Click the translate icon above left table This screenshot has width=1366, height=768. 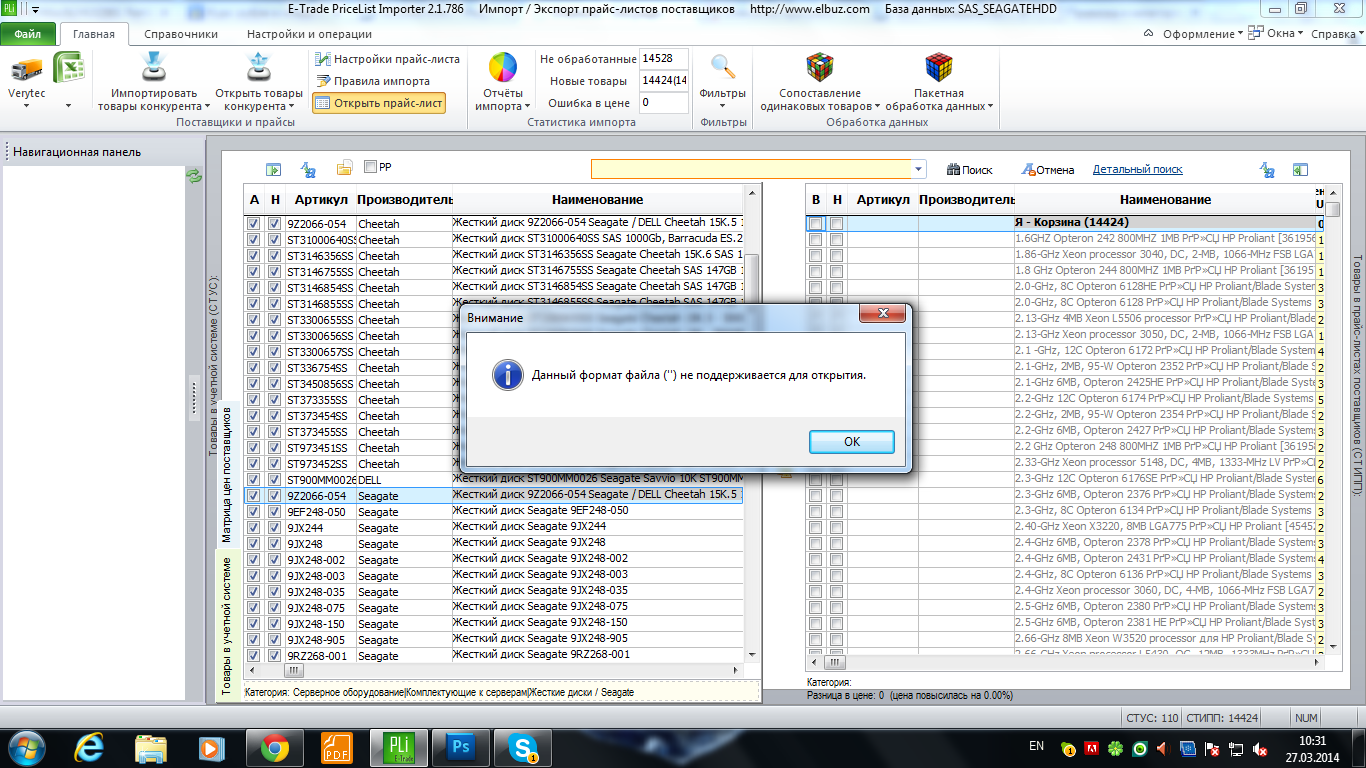pyautogui.click(x=309, y=170)
